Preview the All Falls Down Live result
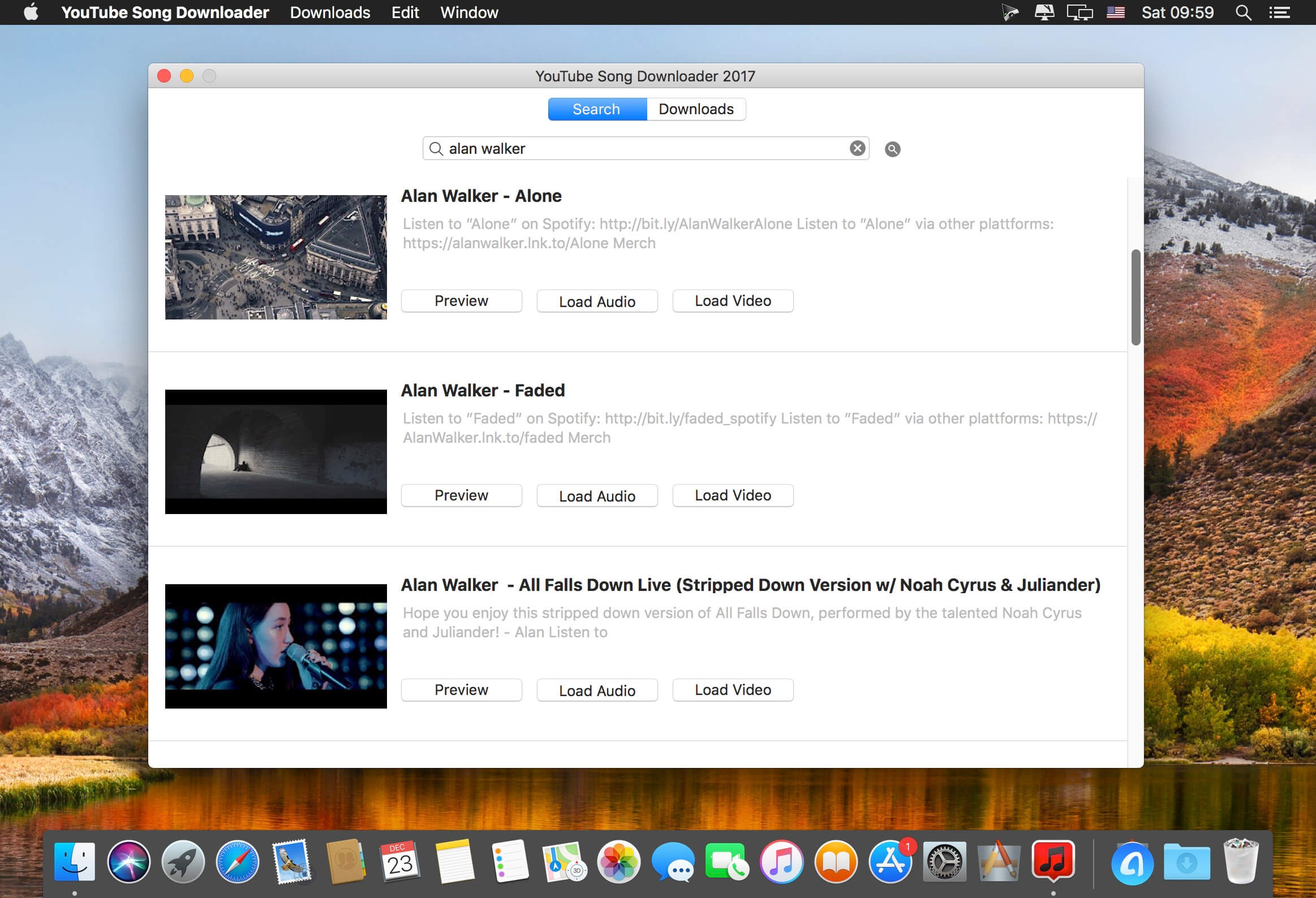This screenshot has height=898, width=1316. point(462,690)
